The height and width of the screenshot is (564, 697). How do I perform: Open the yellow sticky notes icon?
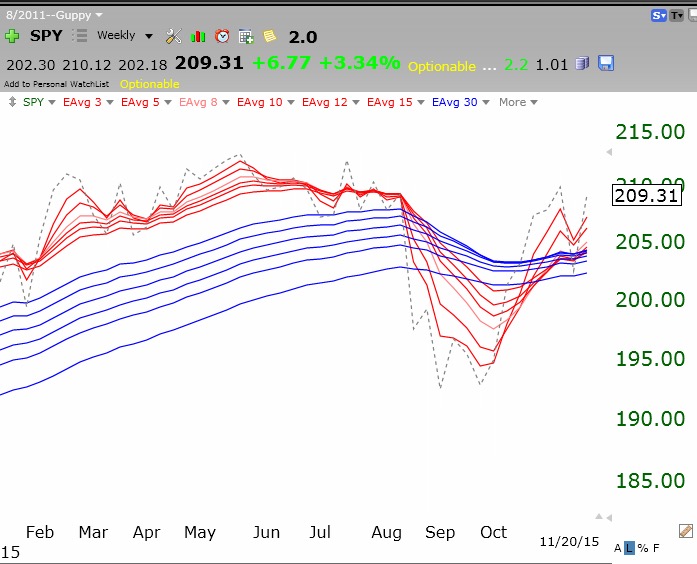click(270, 36)
